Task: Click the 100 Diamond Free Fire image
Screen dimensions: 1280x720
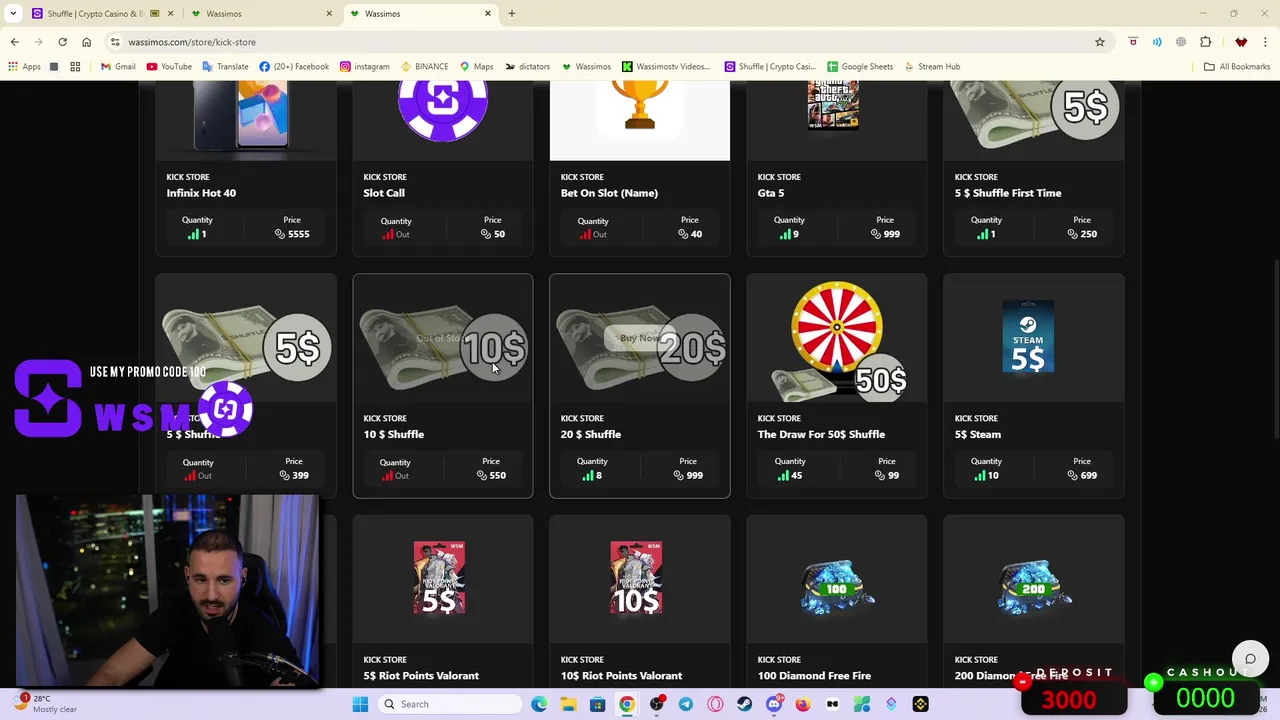Action: click(x=838, y=585)
